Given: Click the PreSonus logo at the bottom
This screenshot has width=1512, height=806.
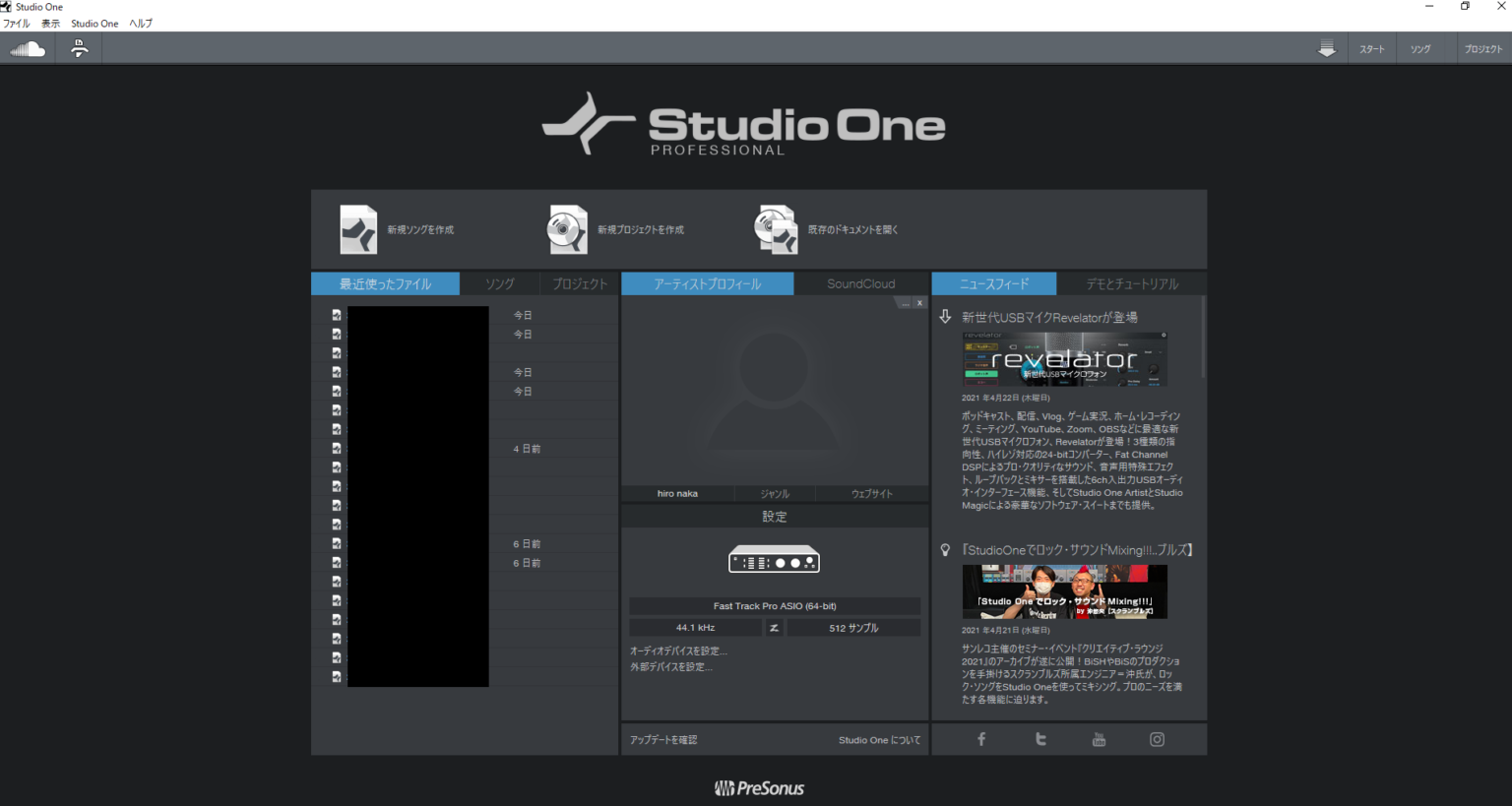Looking at the screenshot, I should tap(759, 786).
